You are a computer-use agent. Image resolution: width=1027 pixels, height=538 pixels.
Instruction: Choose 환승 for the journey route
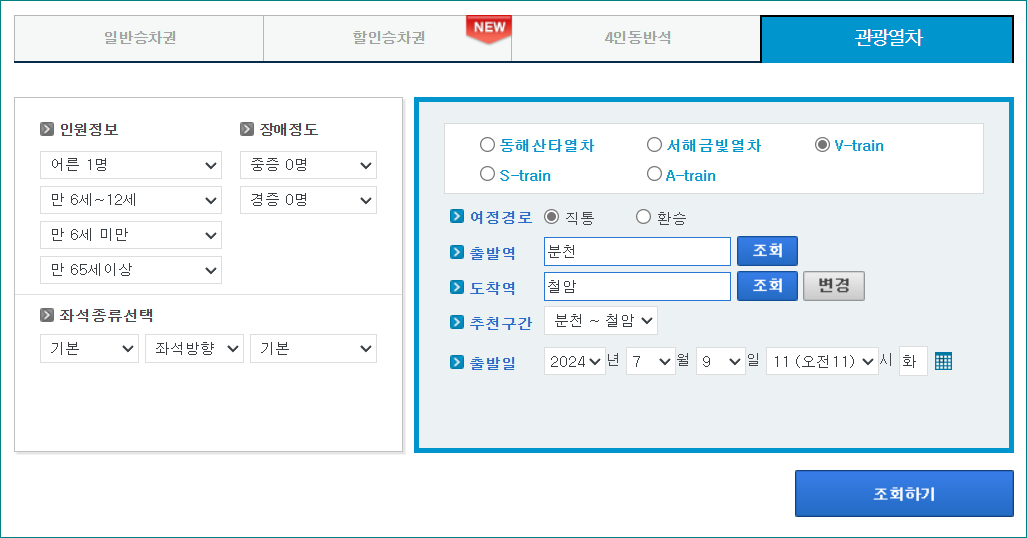[643, 217]
